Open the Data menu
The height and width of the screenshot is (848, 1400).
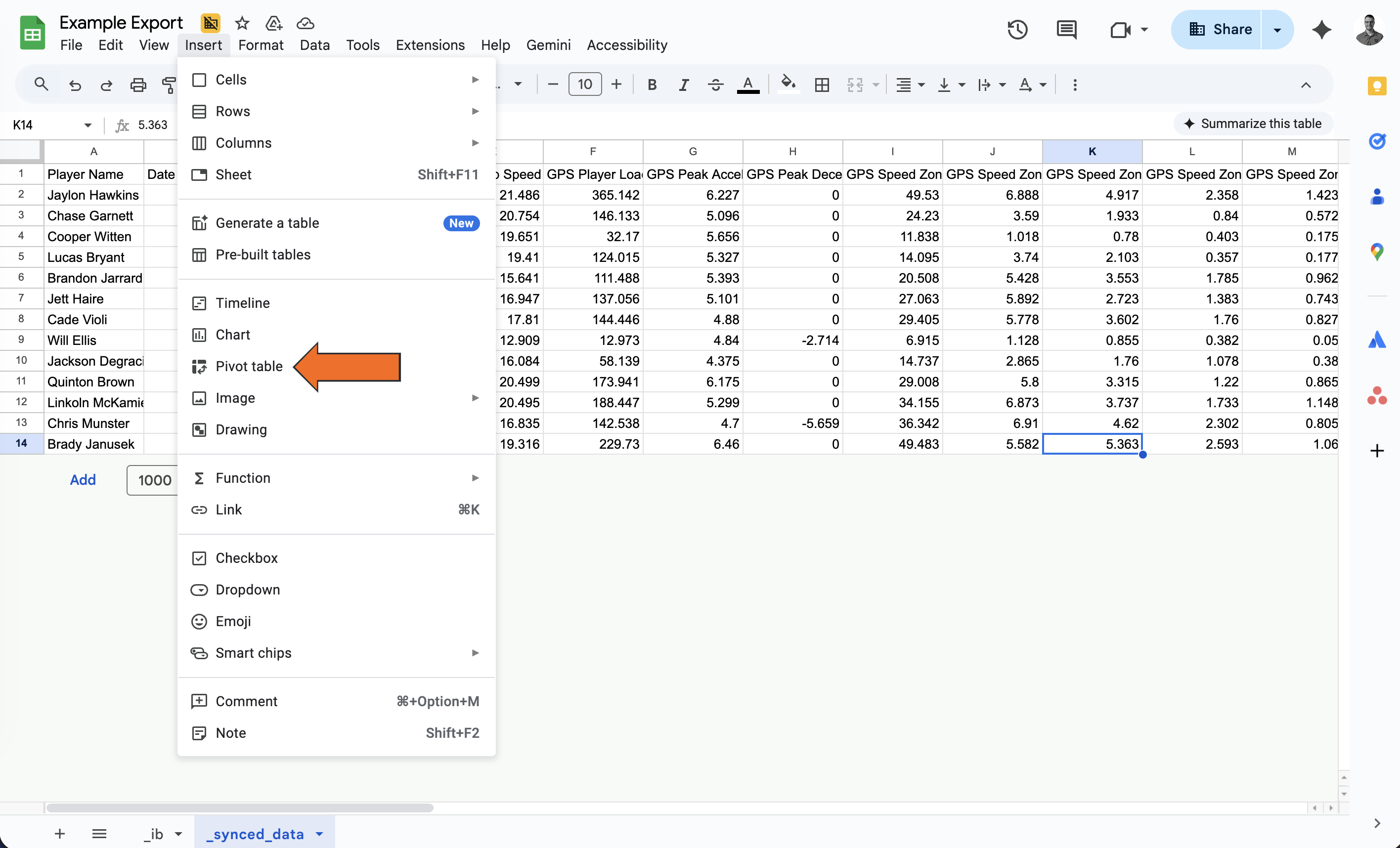315,45
